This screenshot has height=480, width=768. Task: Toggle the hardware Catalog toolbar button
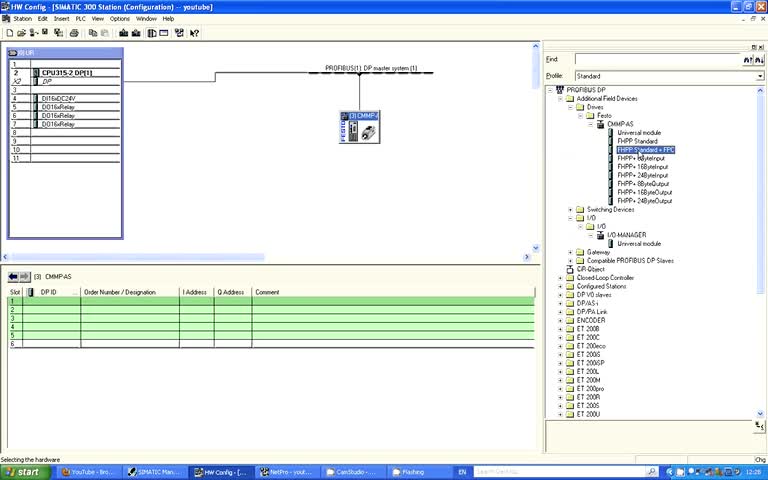tap(152, 33)
